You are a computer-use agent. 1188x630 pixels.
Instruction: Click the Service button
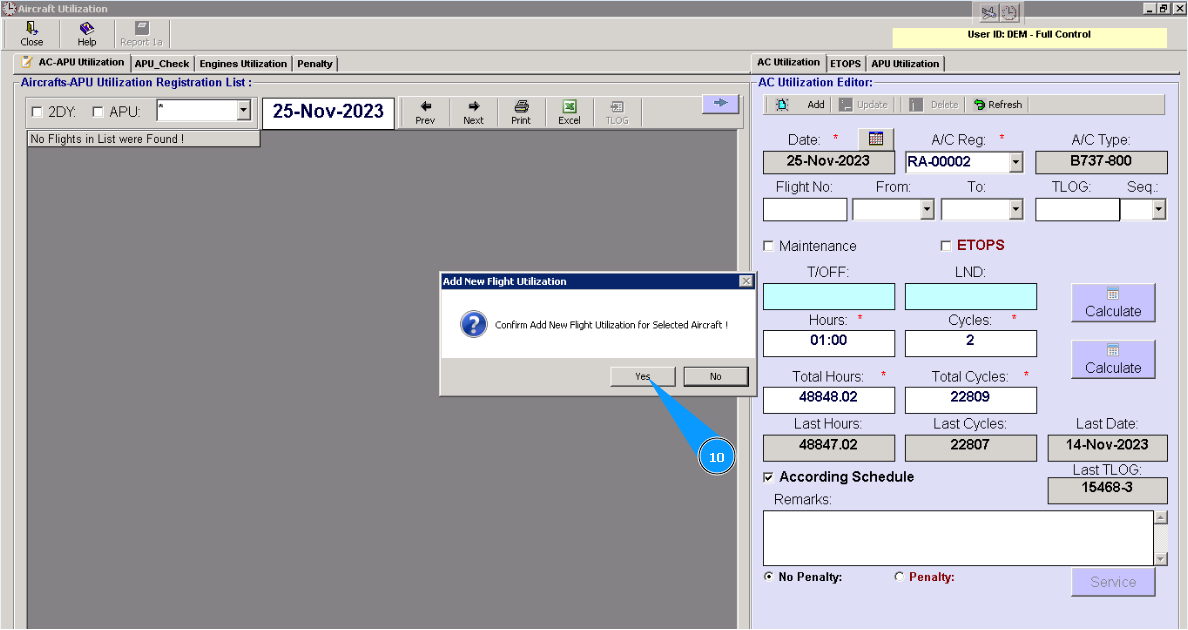[1113, 582]
